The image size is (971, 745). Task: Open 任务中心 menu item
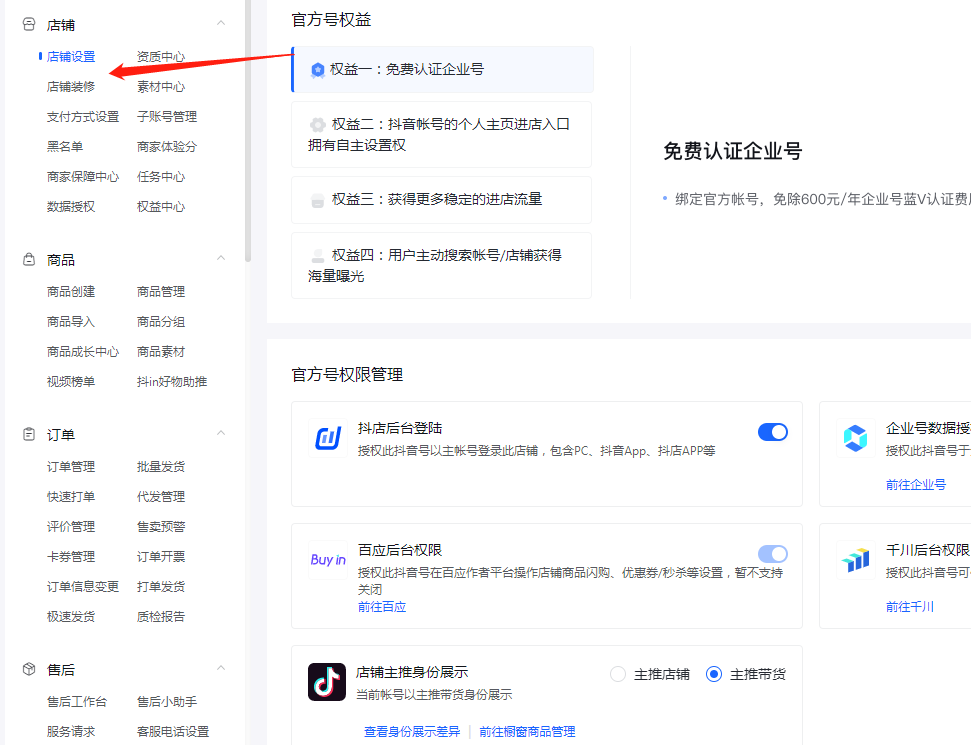(161, 176)
